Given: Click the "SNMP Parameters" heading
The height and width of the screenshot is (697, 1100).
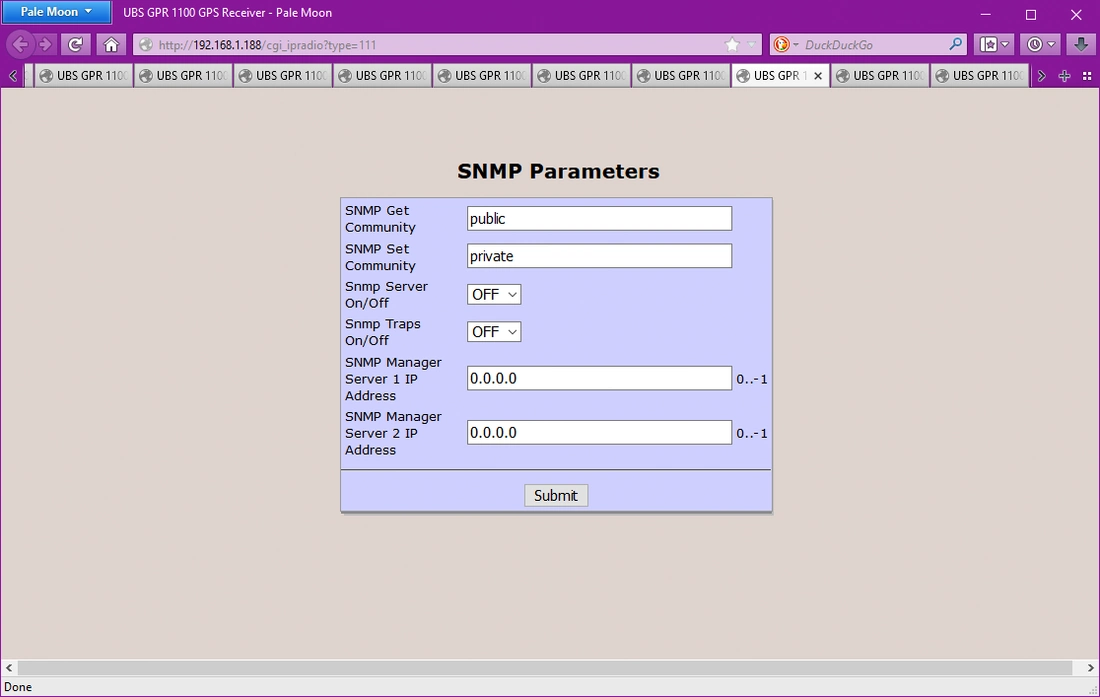Looking at the screenshot, I should pos(558,171).
